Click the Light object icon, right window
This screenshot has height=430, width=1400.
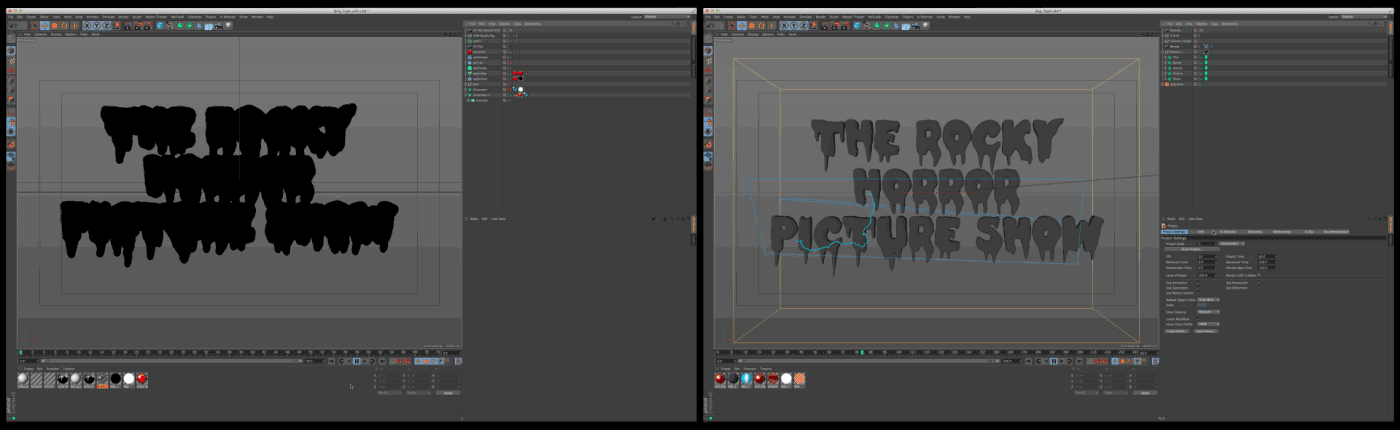925,26
